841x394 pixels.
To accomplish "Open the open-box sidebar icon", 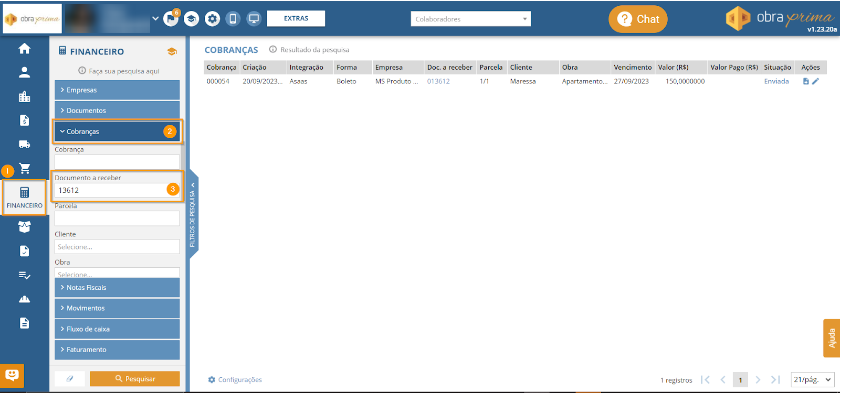I will [24, 227].
